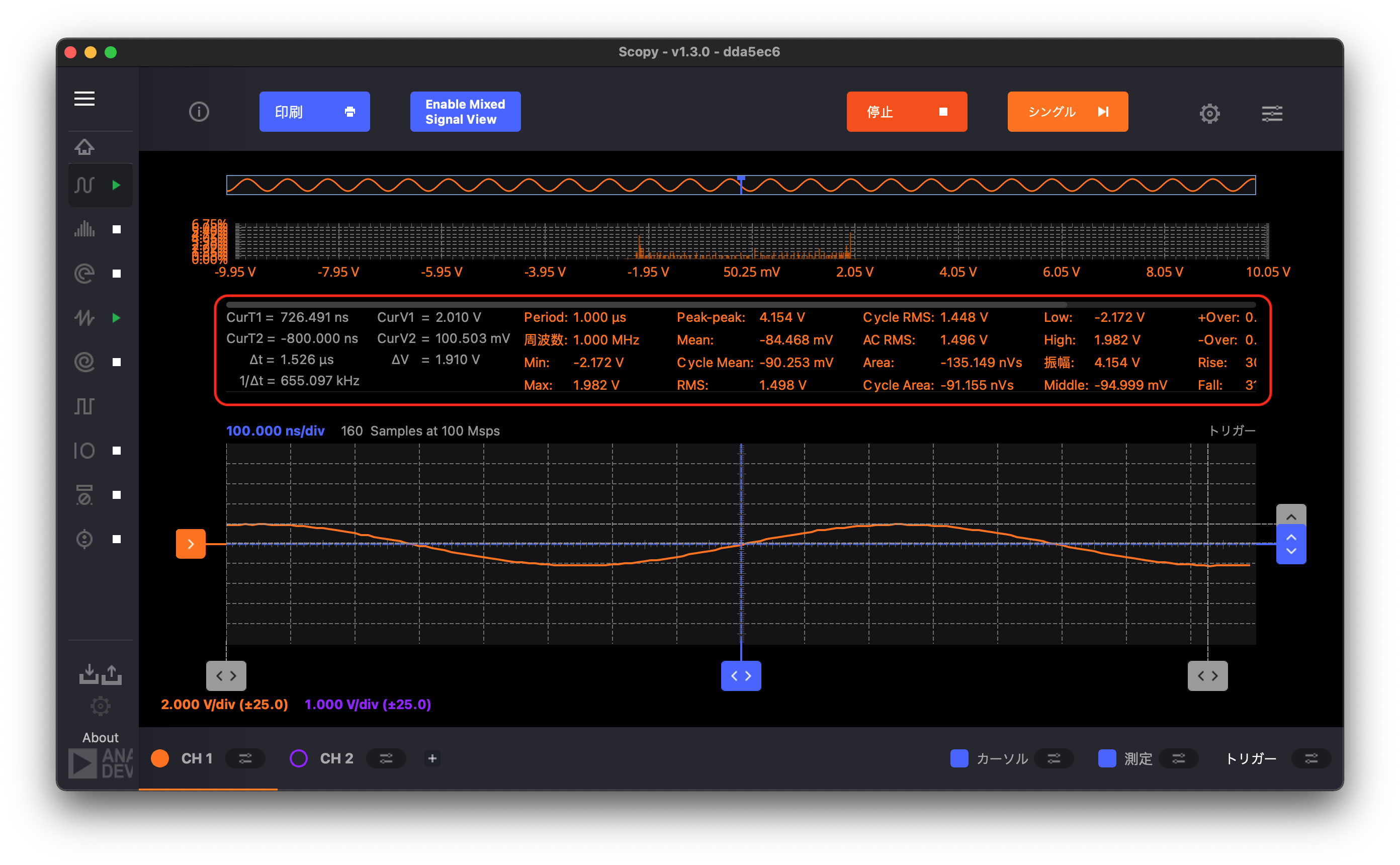This screenshot has height=865, width=1400.
Task: Click the 100.000 ns/div timebase label
Action: [x=275, y=431]
